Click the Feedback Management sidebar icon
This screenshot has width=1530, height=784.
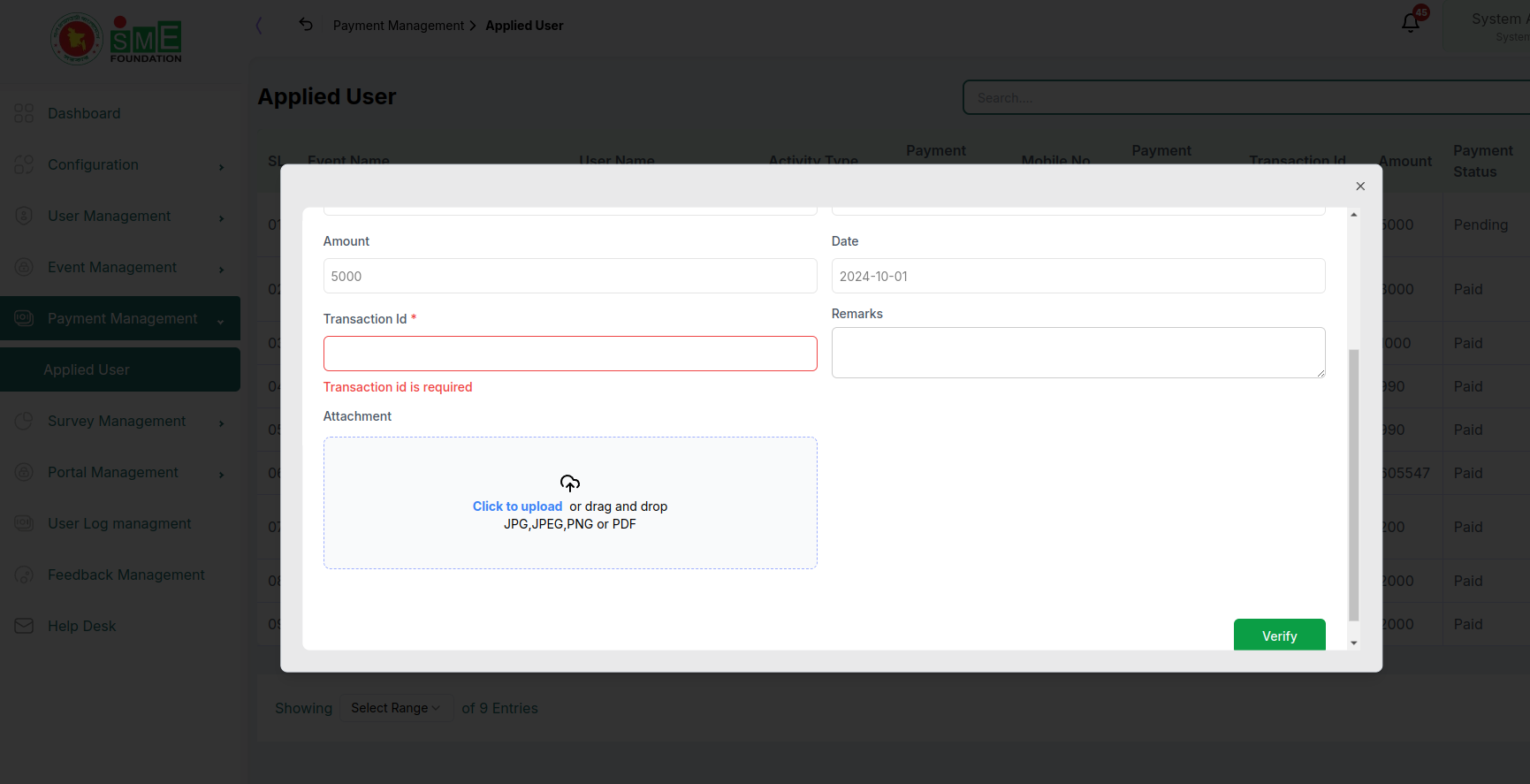pos(24,575)
